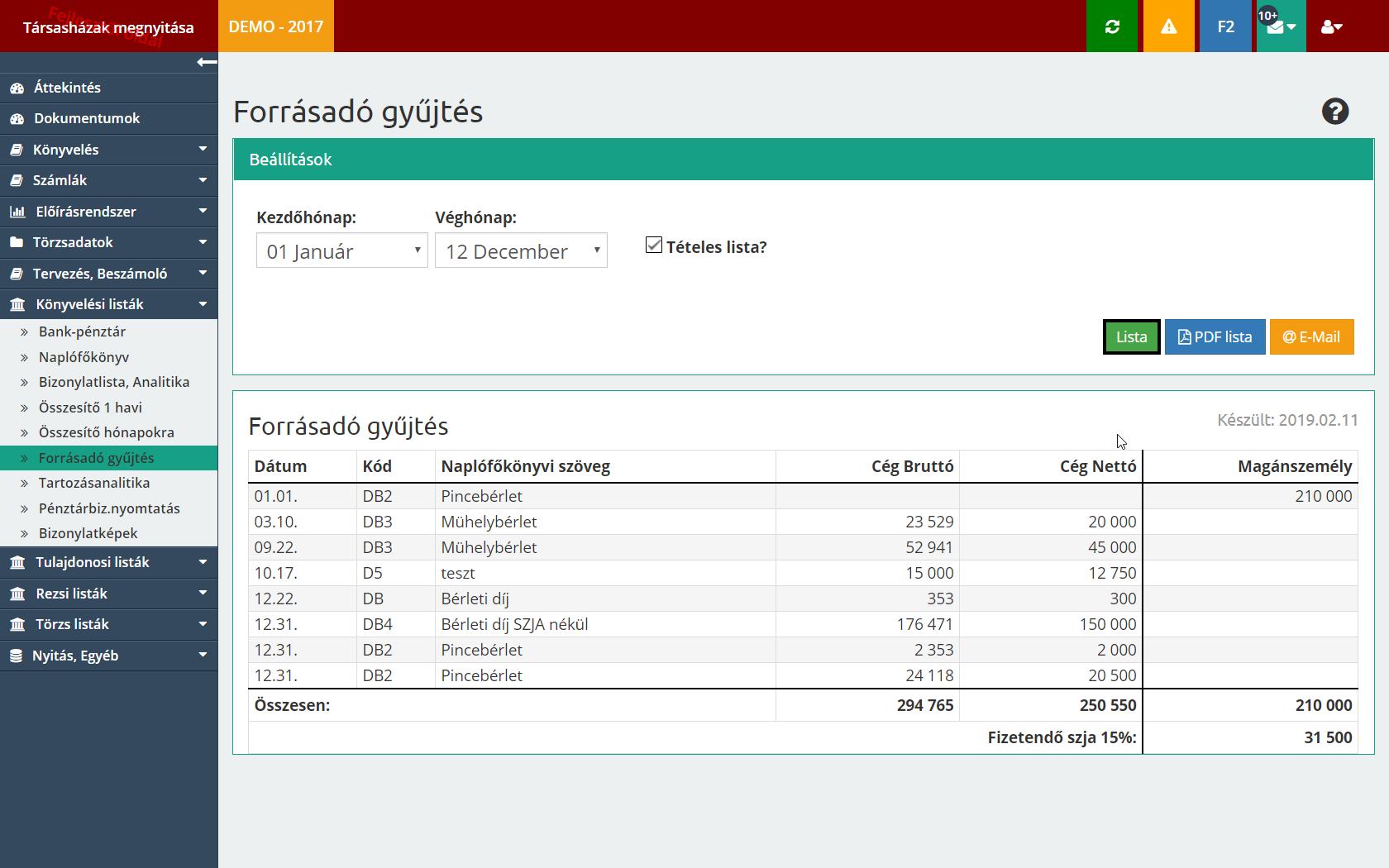1389x868 pixels.
Task: Send the list via E-Mail button
Action: (x=1311, y=336)
